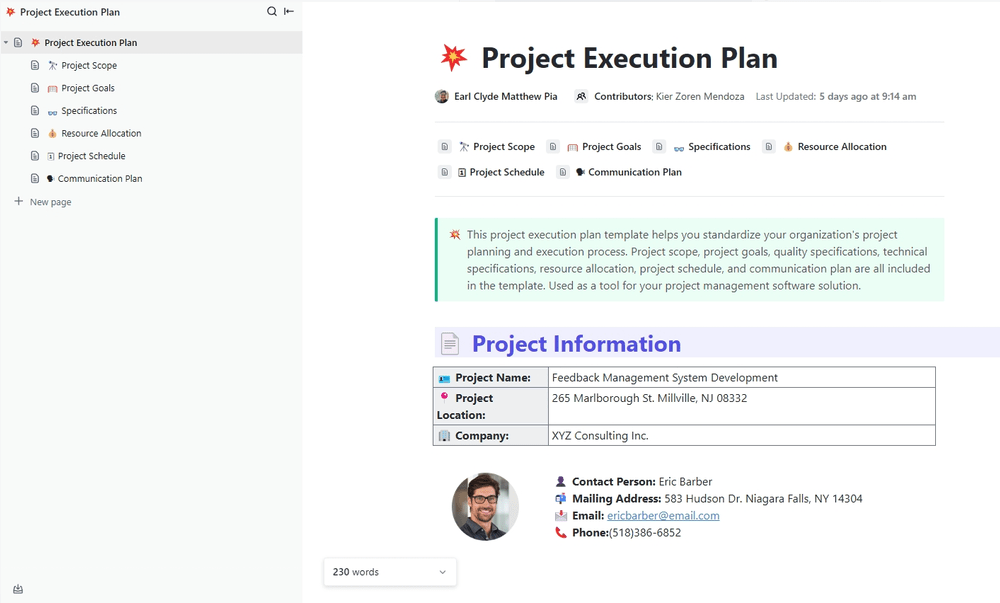Click author Earl Clyde Matthew Pia avatar

click(x=442, y=97)
